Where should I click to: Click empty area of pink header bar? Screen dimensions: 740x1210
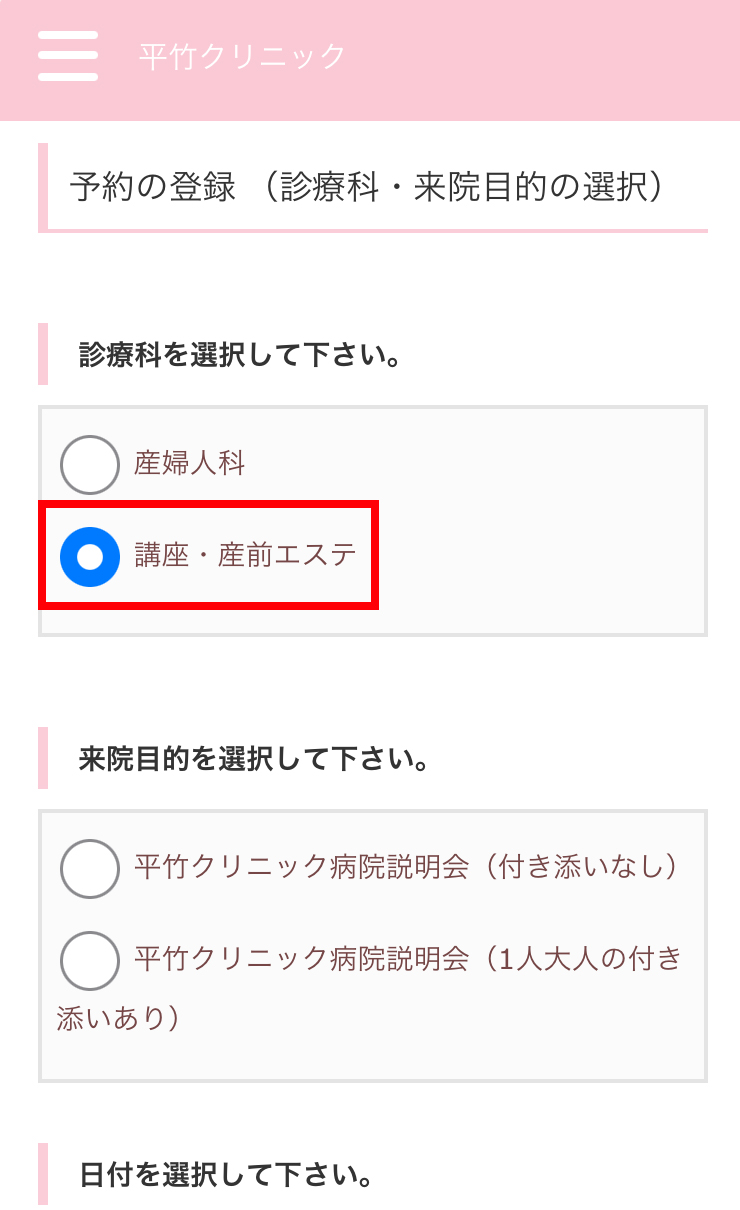(x=550, y=58)
